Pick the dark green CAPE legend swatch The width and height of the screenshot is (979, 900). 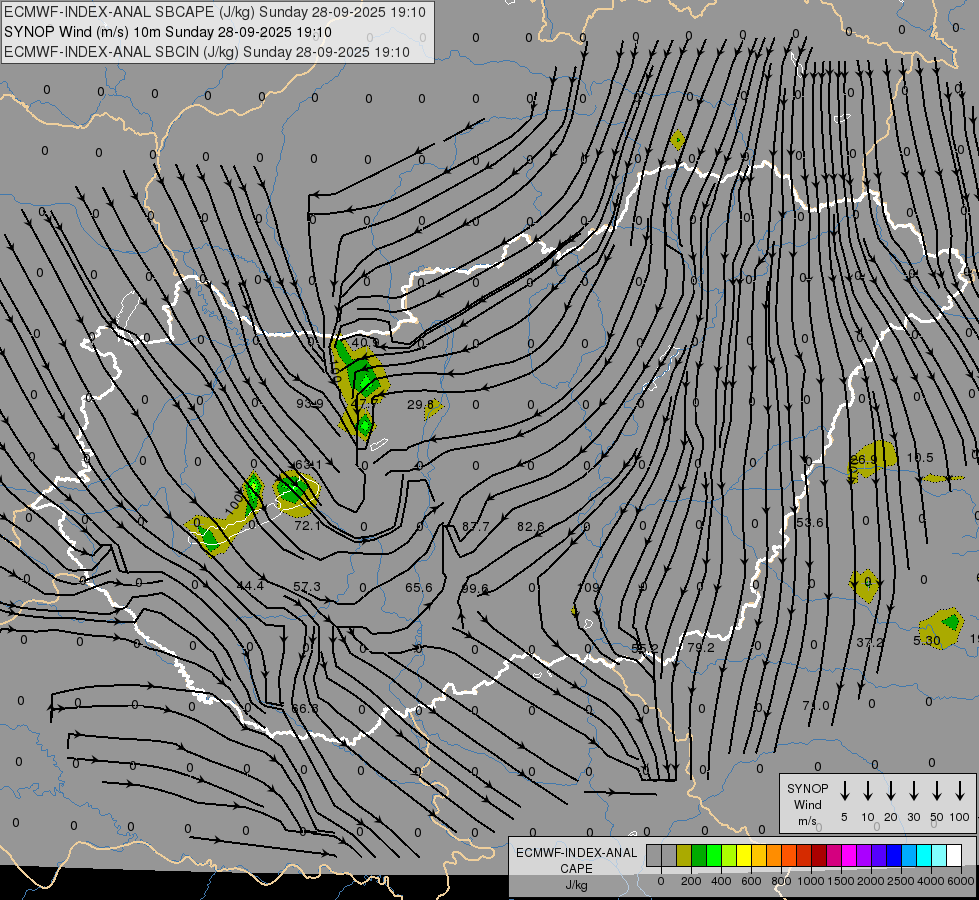tap(699, 856)
